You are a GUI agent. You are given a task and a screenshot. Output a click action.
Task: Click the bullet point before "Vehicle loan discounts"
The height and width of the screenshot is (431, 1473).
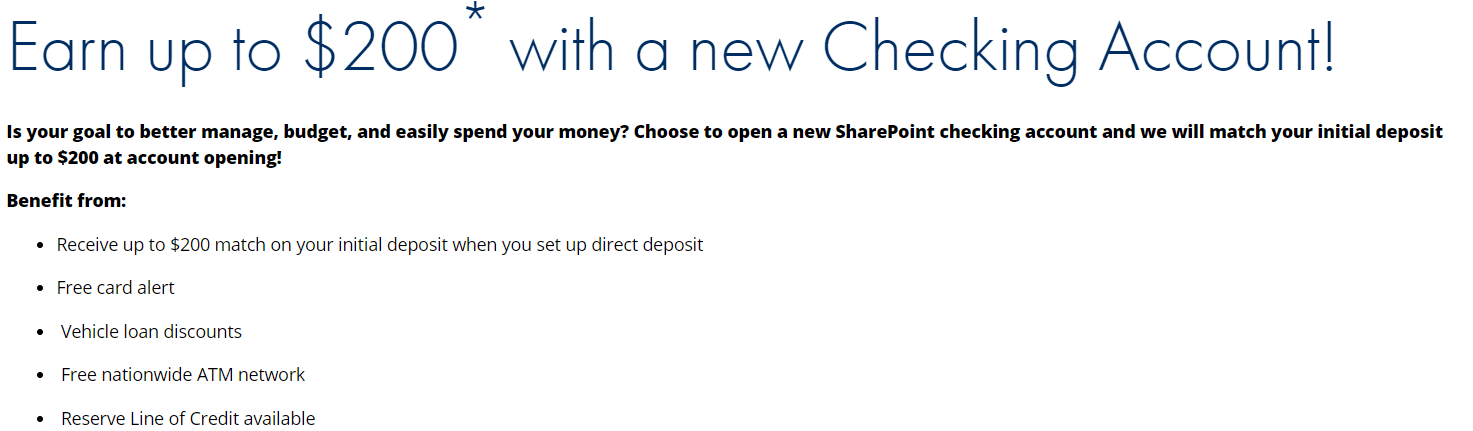pos(40,333)
